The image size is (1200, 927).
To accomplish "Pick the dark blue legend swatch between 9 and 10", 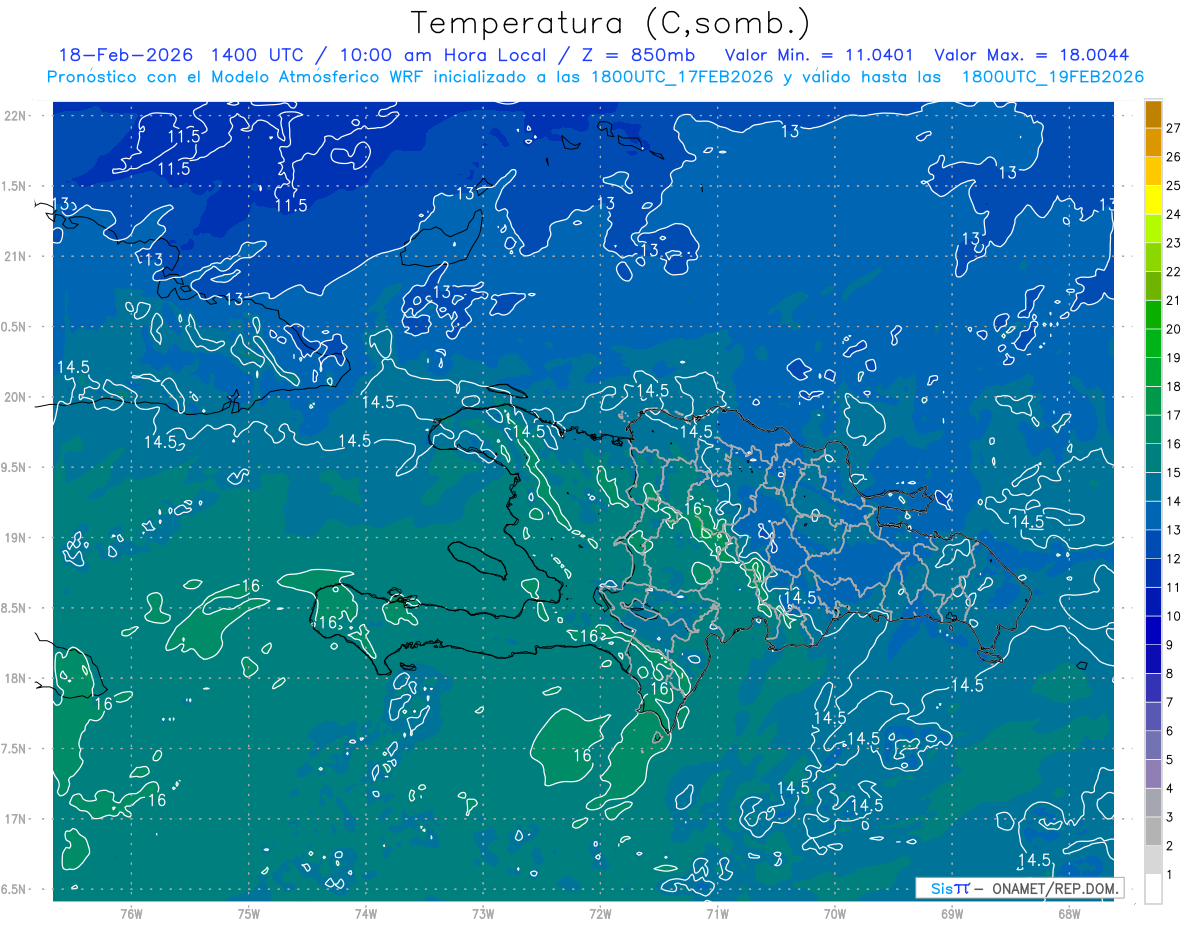I will (x=1153, y=630).
